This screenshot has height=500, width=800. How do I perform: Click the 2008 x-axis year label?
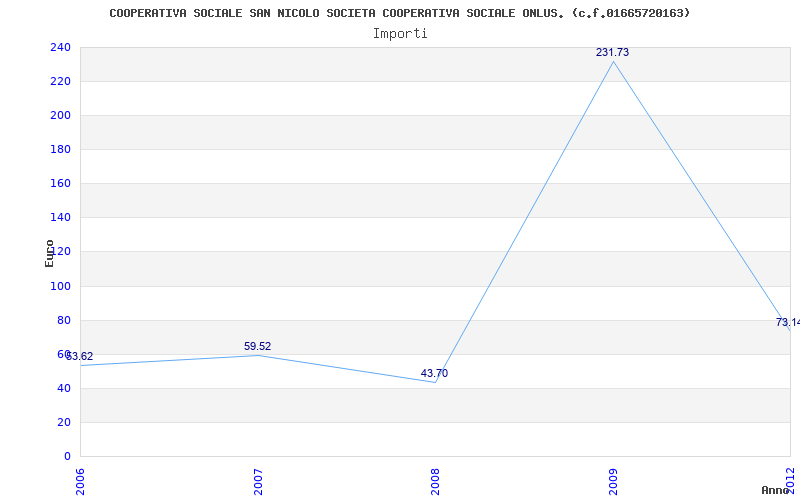click(x=435, y=481)
